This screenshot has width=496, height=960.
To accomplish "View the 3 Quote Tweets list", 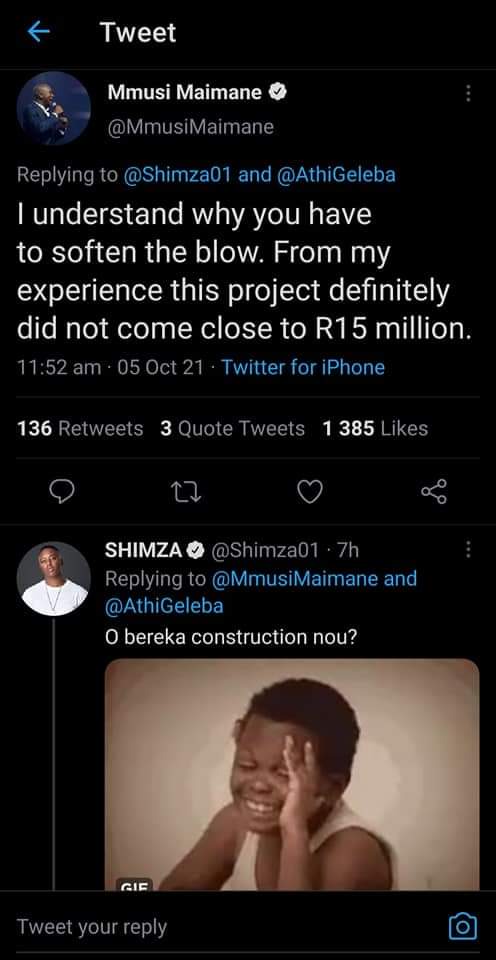I will [x=232, y=429].
